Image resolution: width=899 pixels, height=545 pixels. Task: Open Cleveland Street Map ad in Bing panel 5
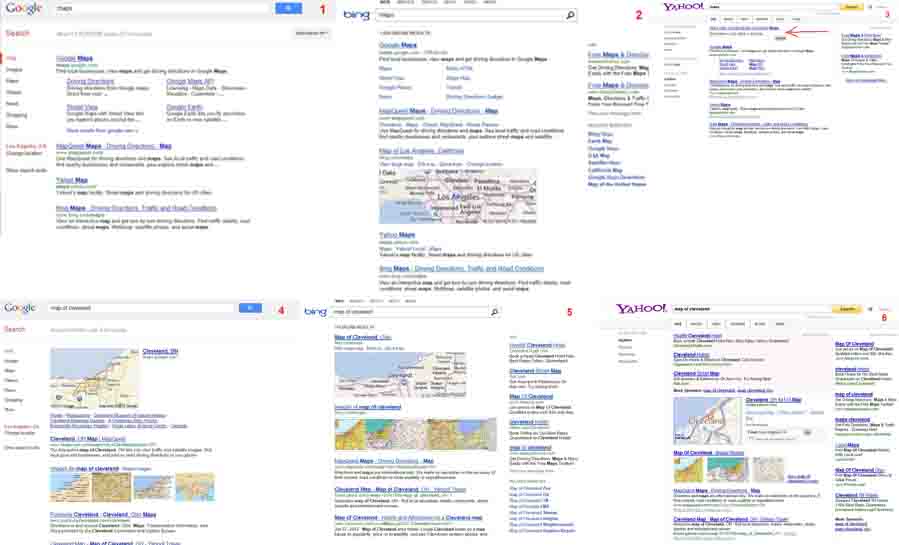point(535,371)
